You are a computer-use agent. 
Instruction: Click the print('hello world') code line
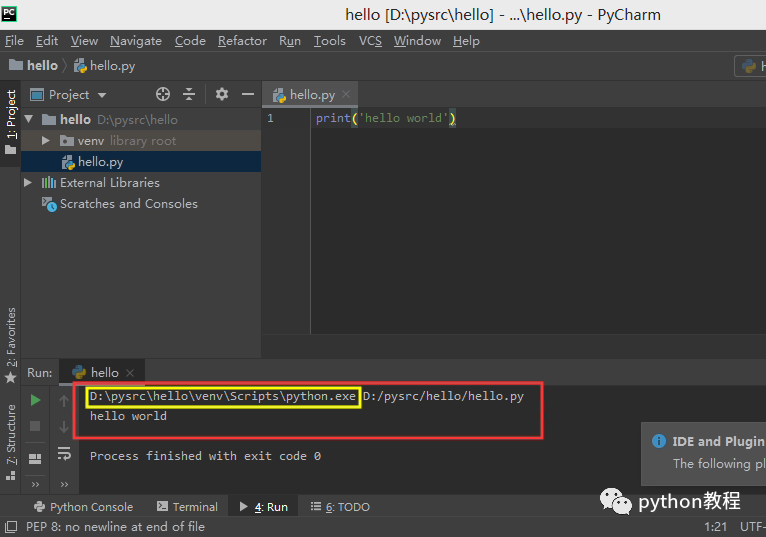(x=385, y=118)
